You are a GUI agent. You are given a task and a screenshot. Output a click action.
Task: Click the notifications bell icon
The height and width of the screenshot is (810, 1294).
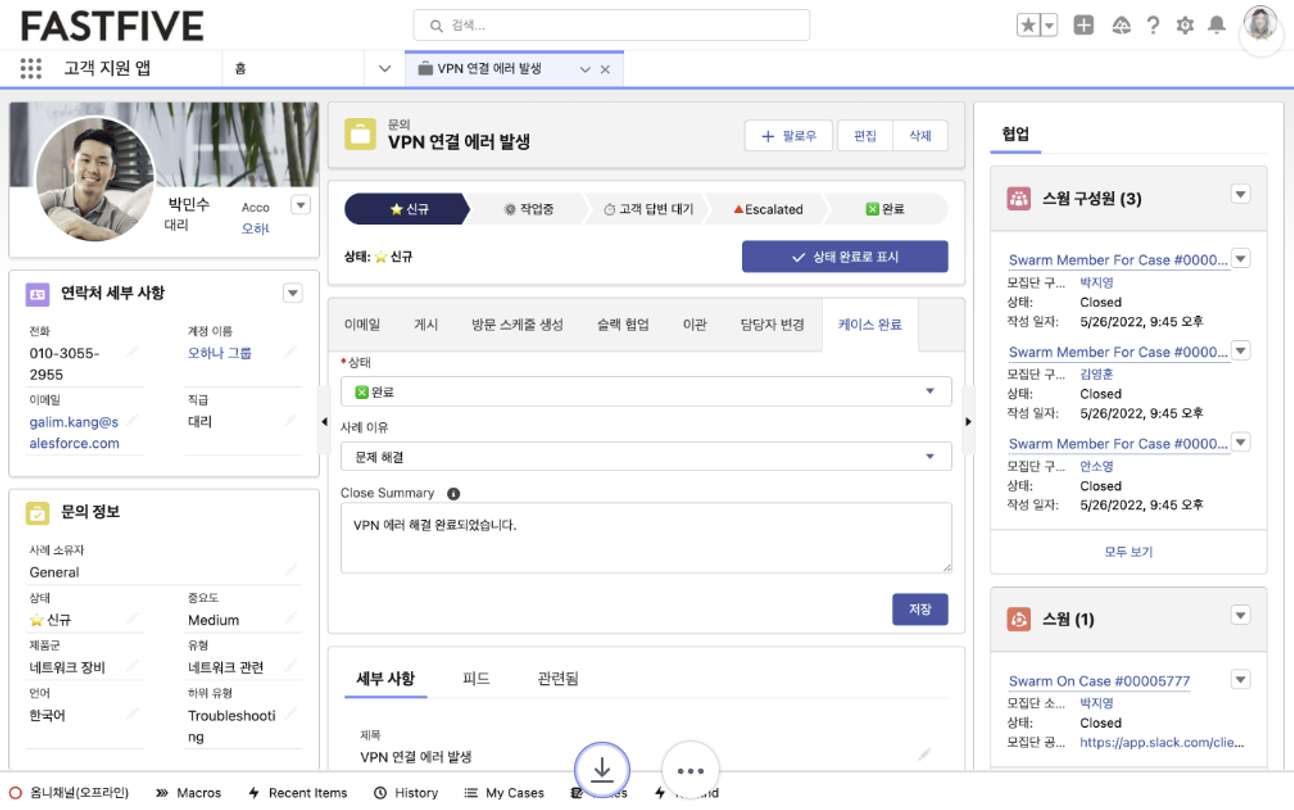[x=1216, y=26]
